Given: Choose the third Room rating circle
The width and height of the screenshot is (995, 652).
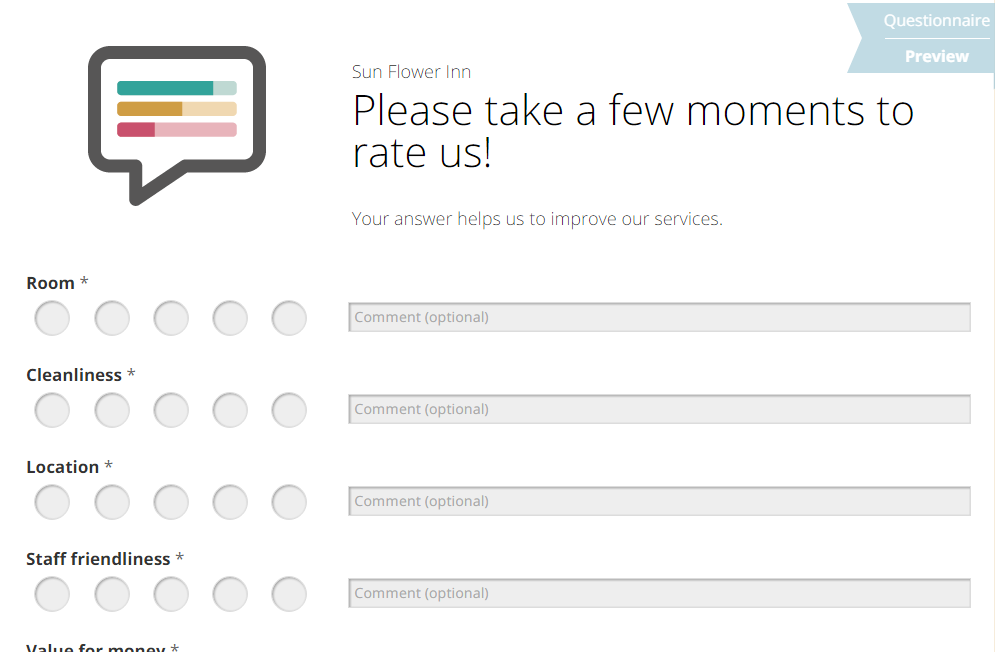Looking at the screenshot, I should point(171,318).
